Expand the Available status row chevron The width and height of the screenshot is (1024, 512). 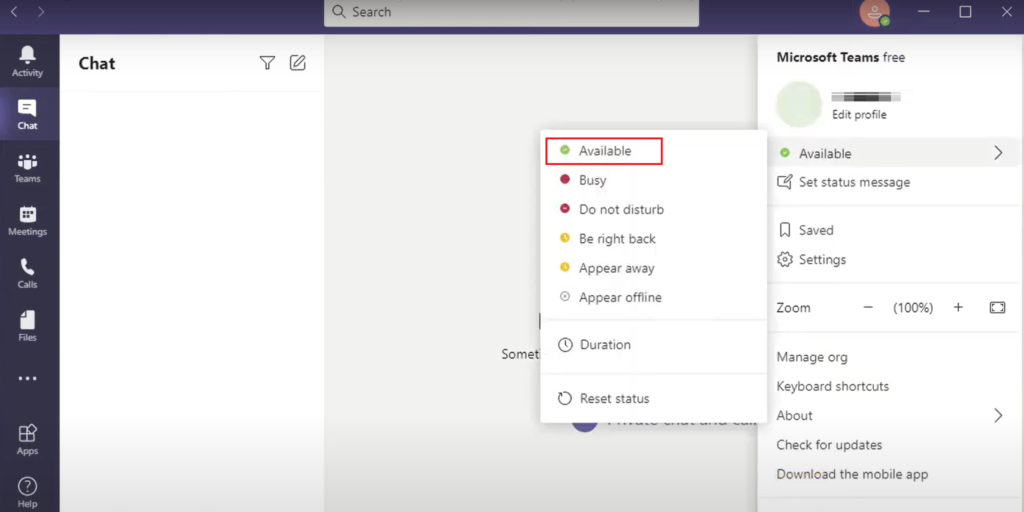coord(998,153)
